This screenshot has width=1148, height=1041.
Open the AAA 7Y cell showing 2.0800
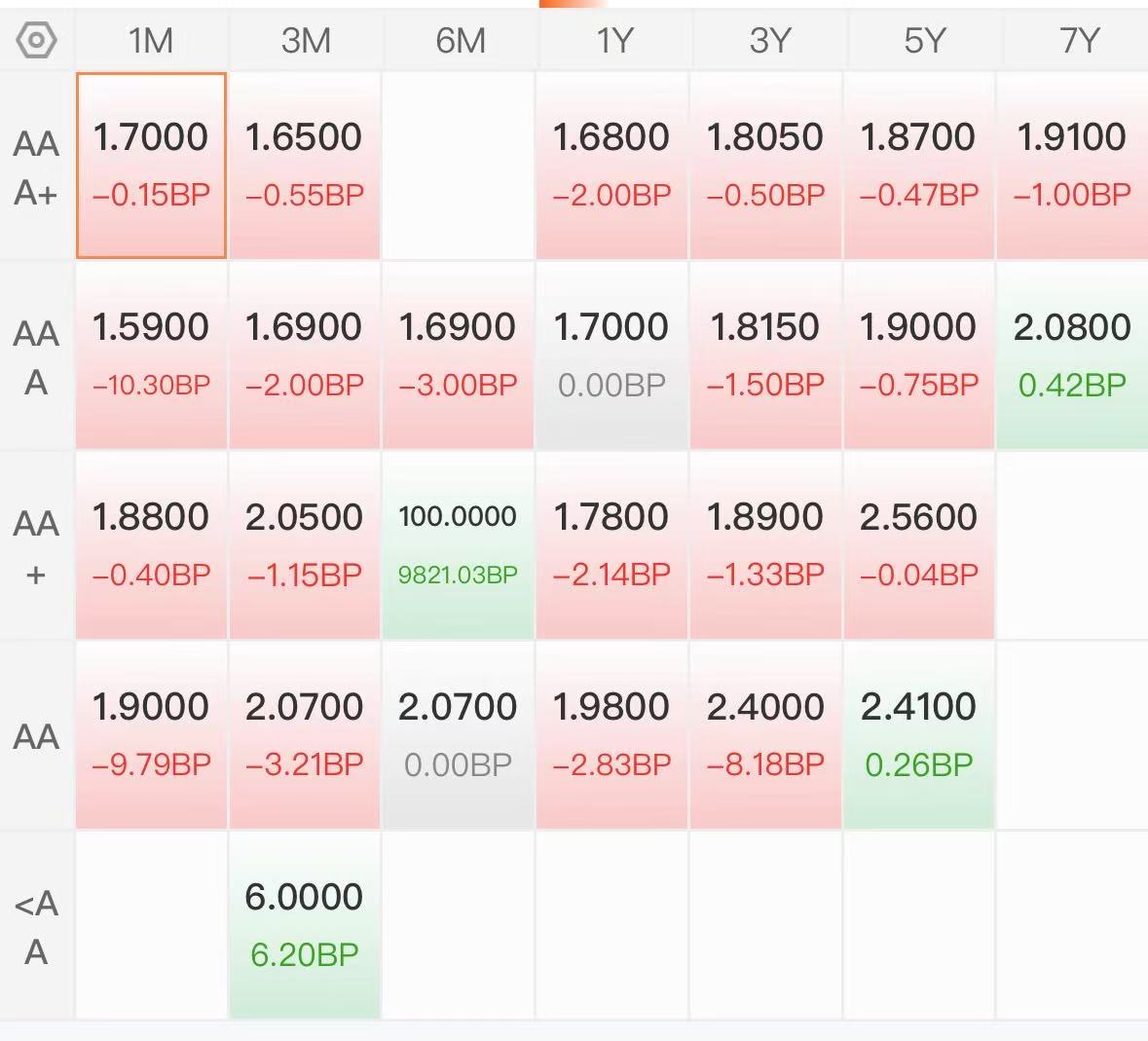point(1073,355)
